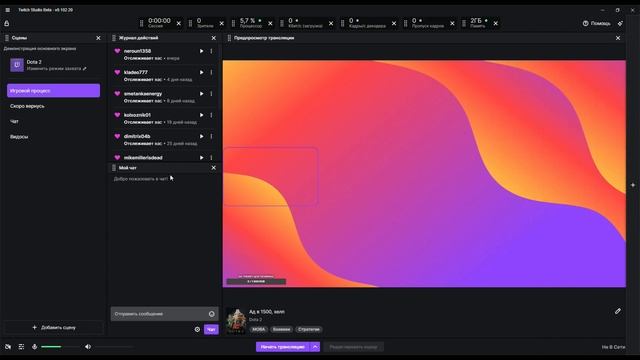
Task: Close the Предпросмотр трансляции panel
Action: [x=618, y=38]
